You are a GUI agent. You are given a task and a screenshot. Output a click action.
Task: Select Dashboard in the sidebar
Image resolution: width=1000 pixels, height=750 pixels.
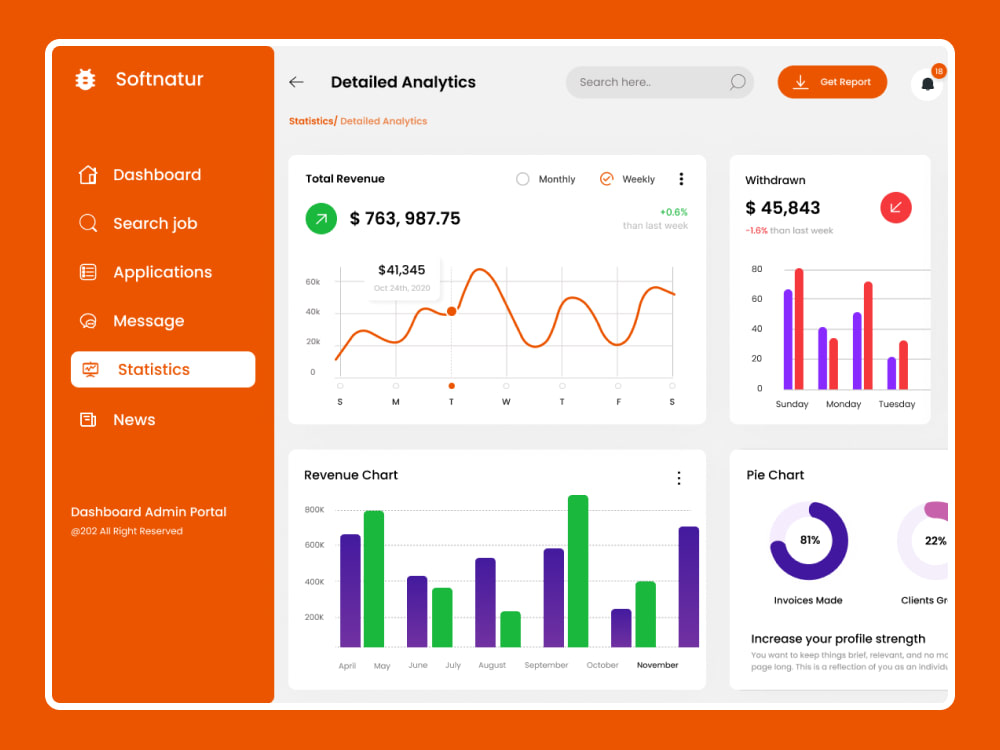coord(87,174)
